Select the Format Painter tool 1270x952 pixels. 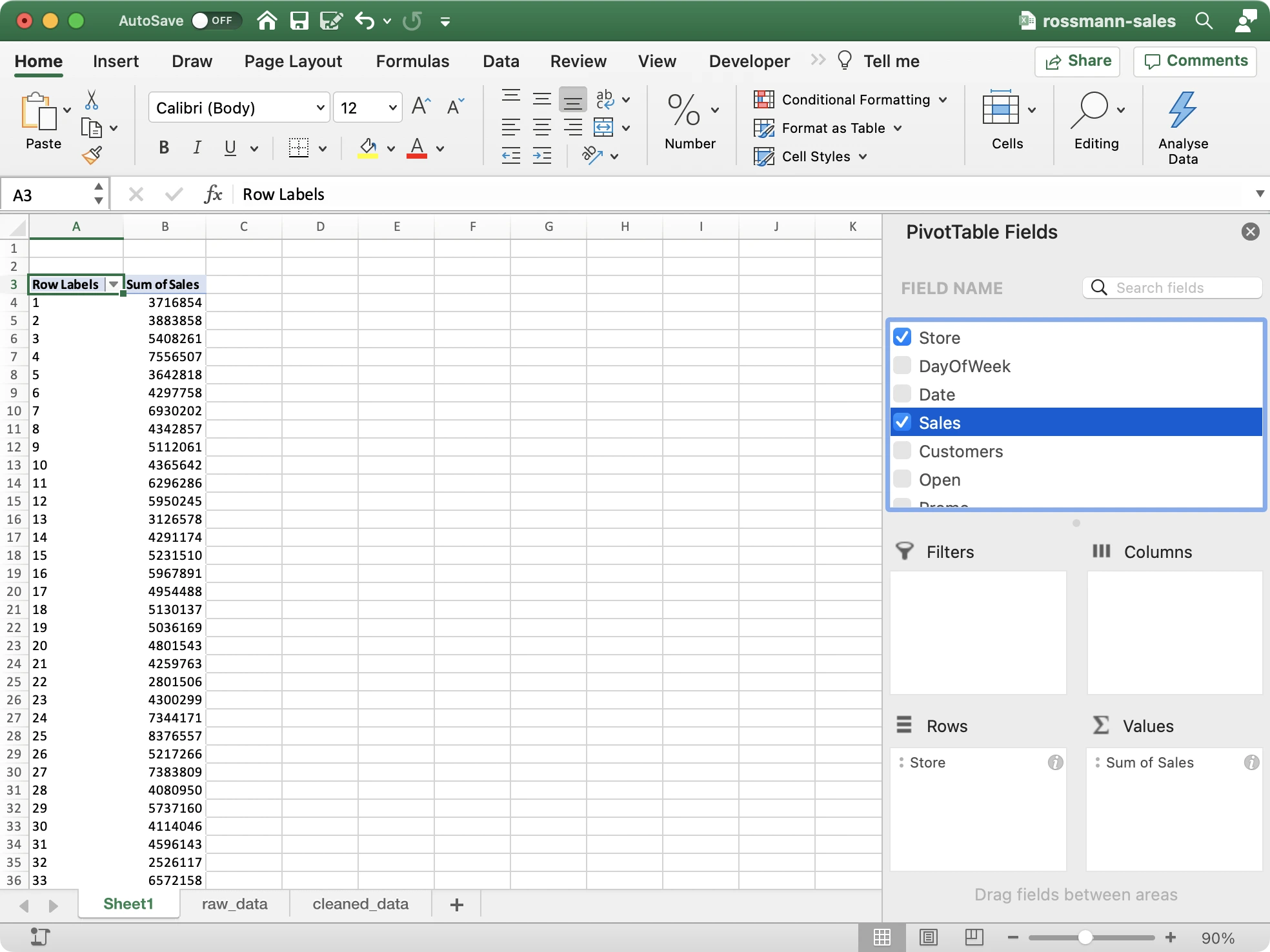tap(92, 155)
